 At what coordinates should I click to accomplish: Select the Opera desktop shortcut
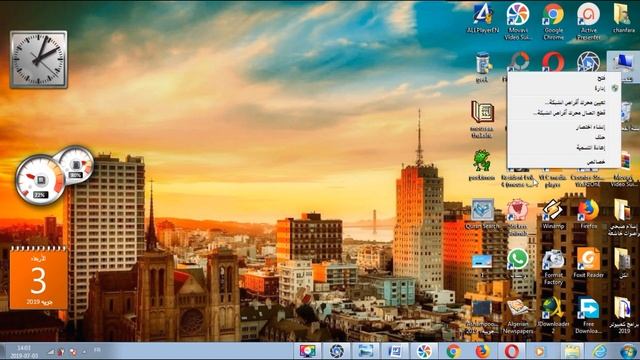[x=553, y=61]
